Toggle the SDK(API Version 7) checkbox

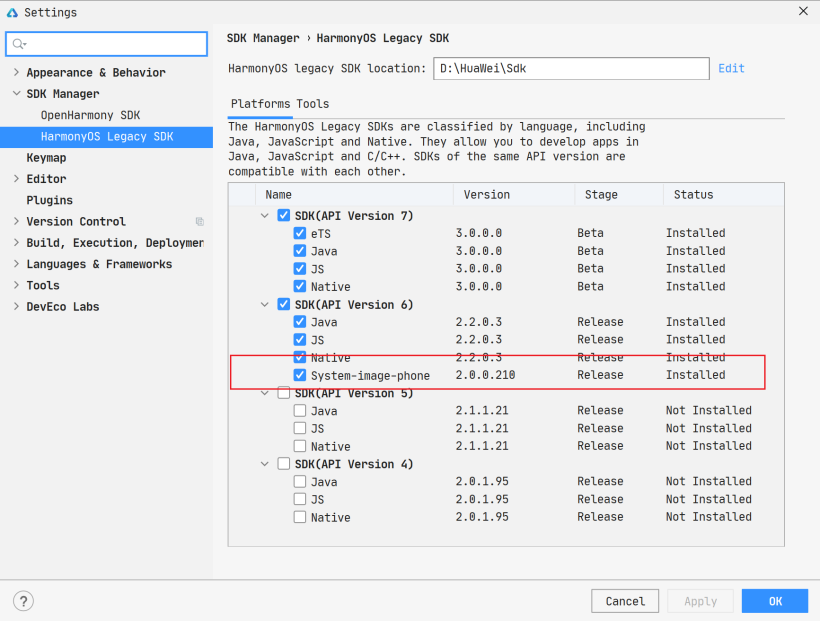point(283,216)
